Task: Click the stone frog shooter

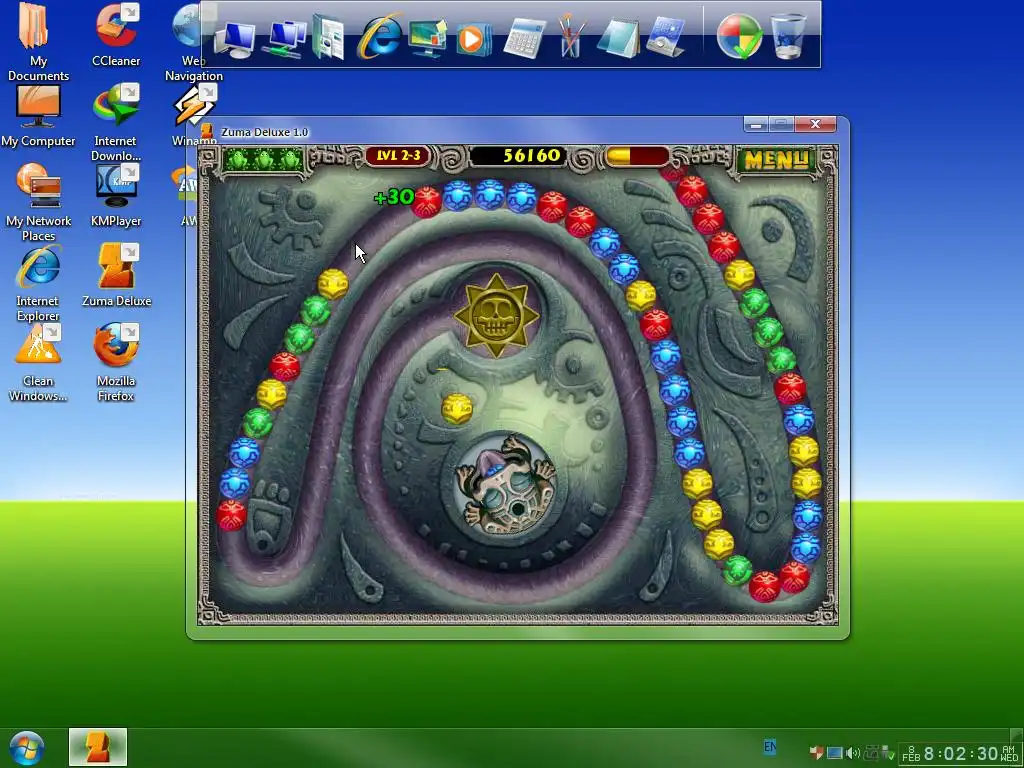Action: point(505,486)
